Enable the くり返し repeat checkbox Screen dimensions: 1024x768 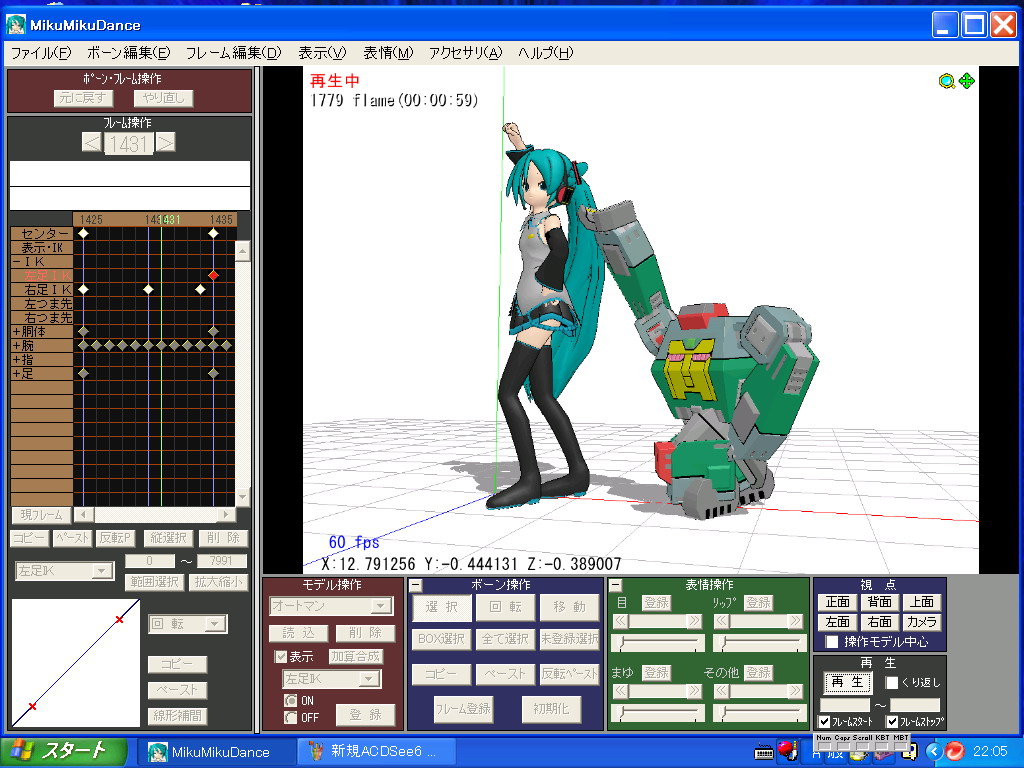click(891, 682)
